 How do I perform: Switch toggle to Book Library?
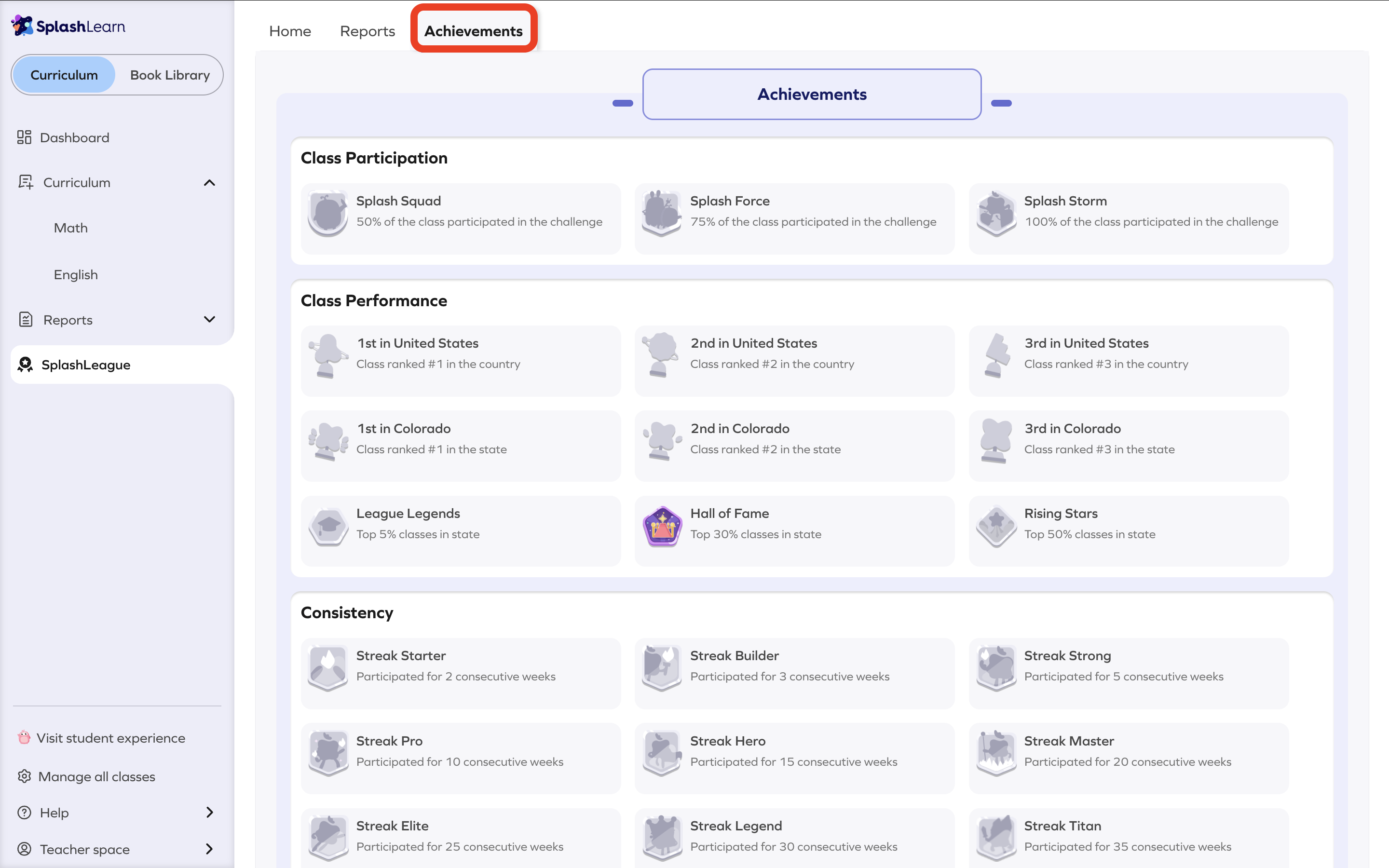click(x=170, y=75)
